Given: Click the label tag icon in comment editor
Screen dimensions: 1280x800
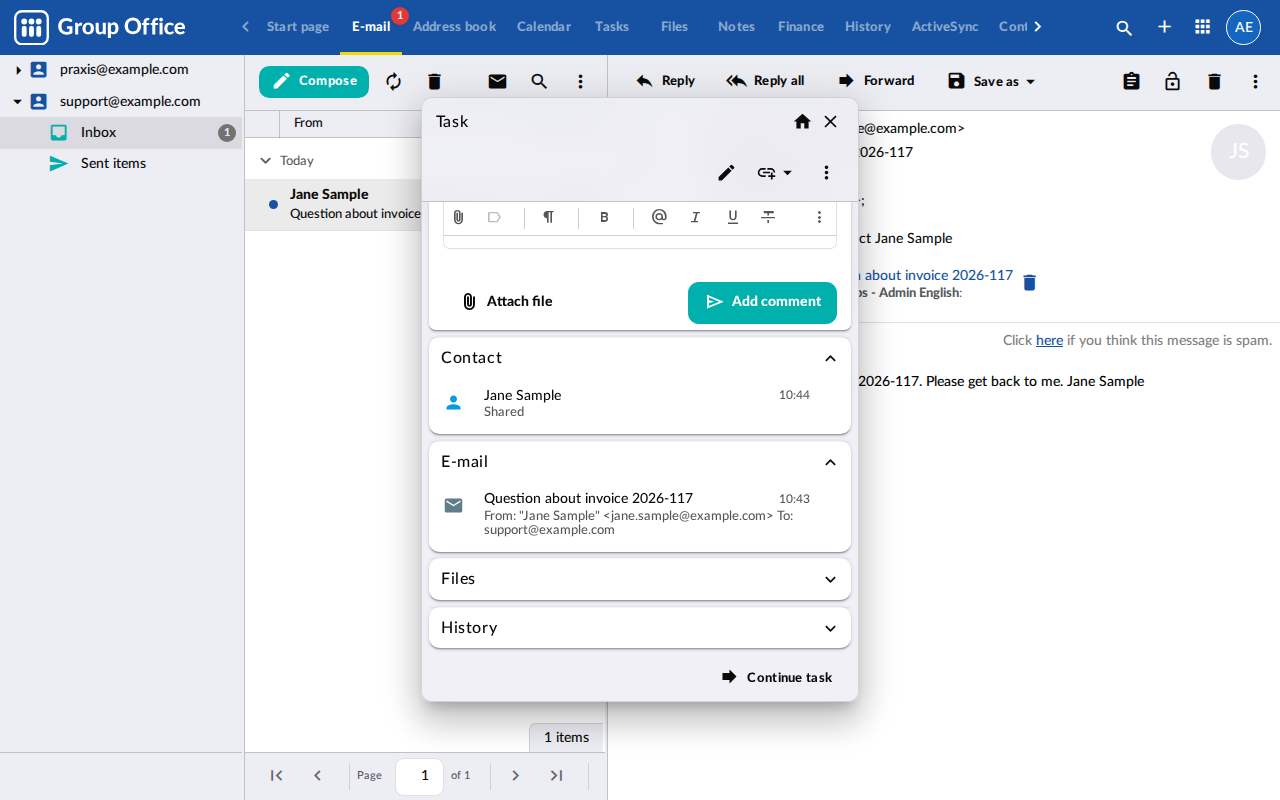Looking at the screenshot, I should click(x=494, y=217).
